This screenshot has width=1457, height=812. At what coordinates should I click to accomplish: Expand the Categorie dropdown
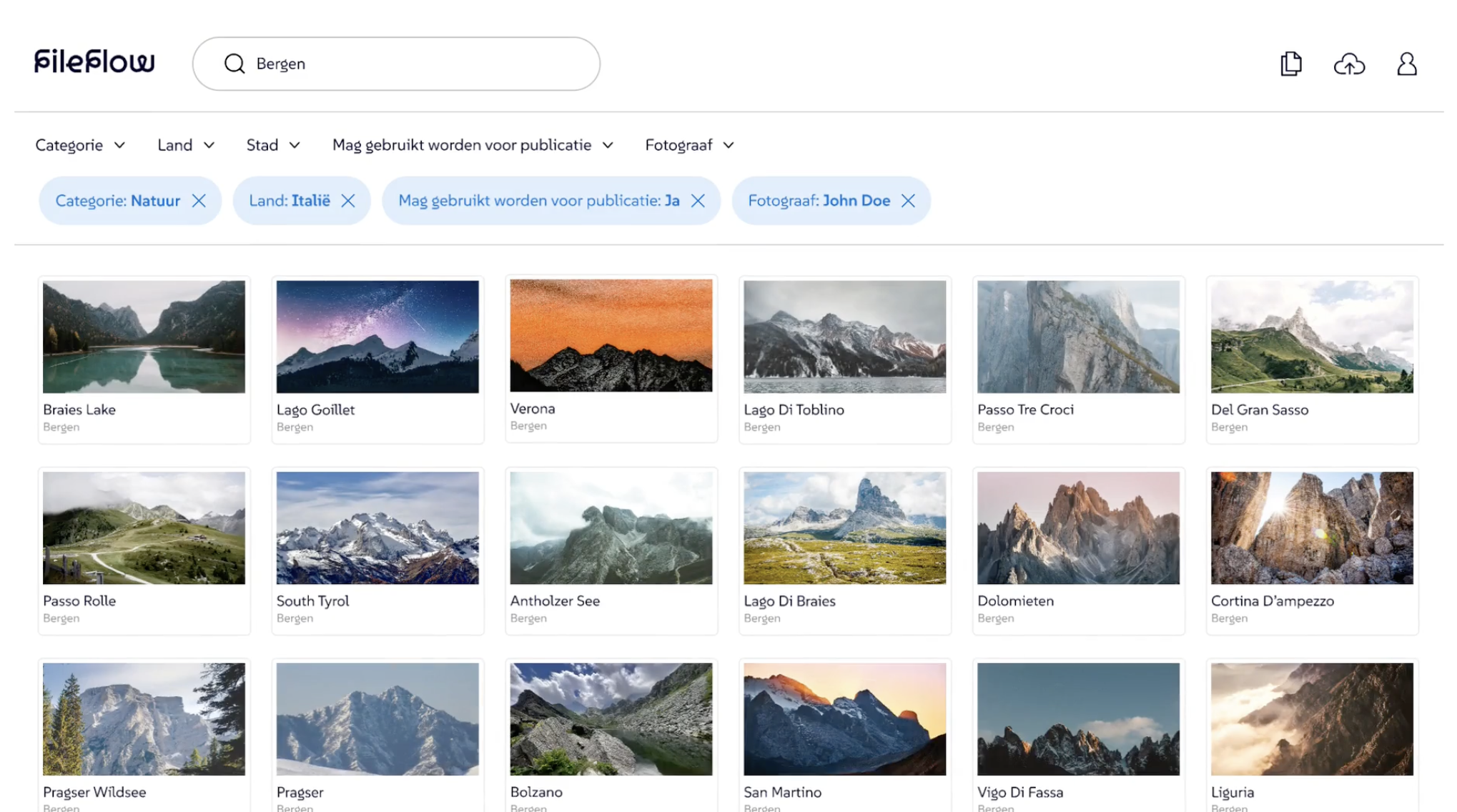[x=80, y=145]
